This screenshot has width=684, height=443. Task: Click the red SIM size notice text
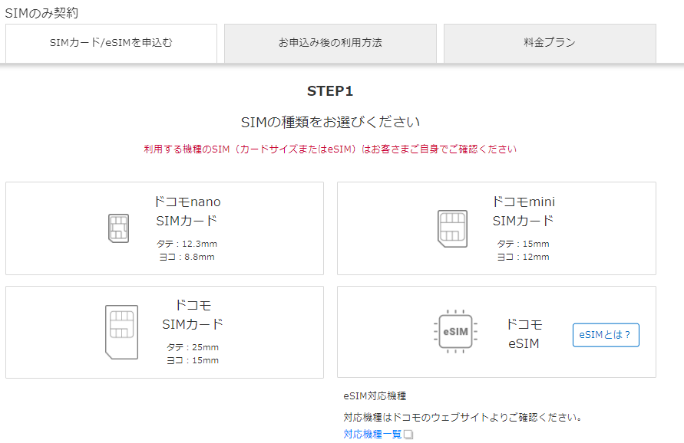coord(330,149)
